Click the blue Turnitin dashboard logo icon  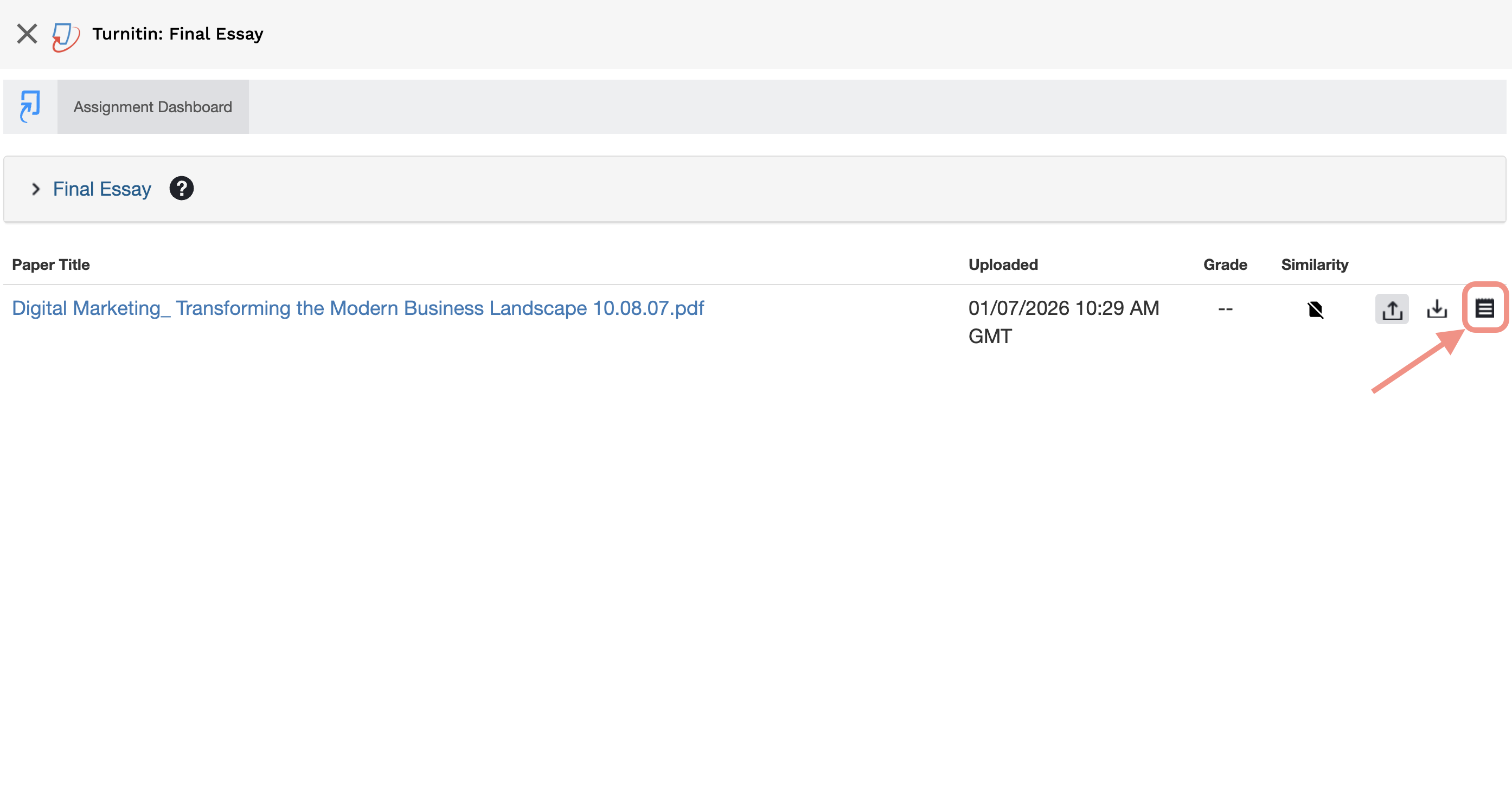30,107
